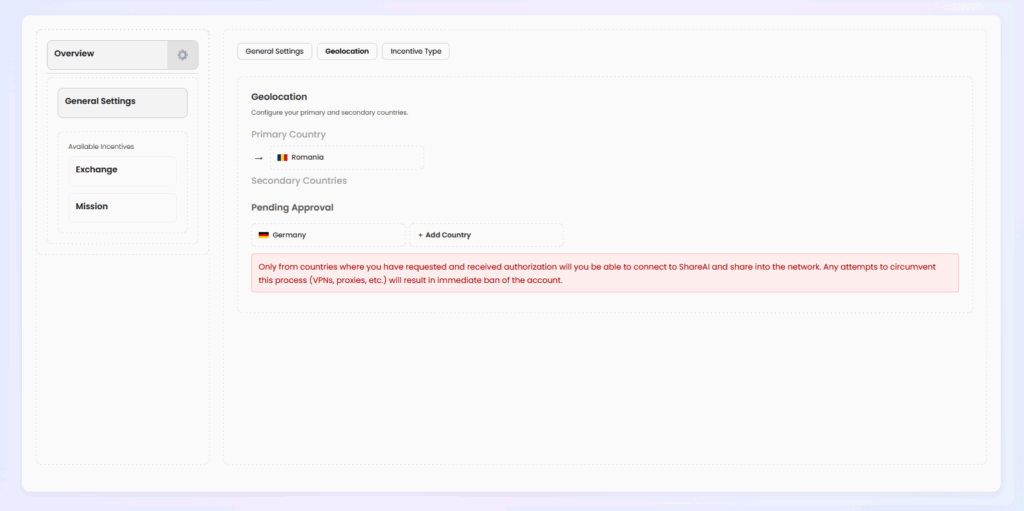
Task: Click the Germany flag icon
Action: pyautogui.click(x=264, y=235)
